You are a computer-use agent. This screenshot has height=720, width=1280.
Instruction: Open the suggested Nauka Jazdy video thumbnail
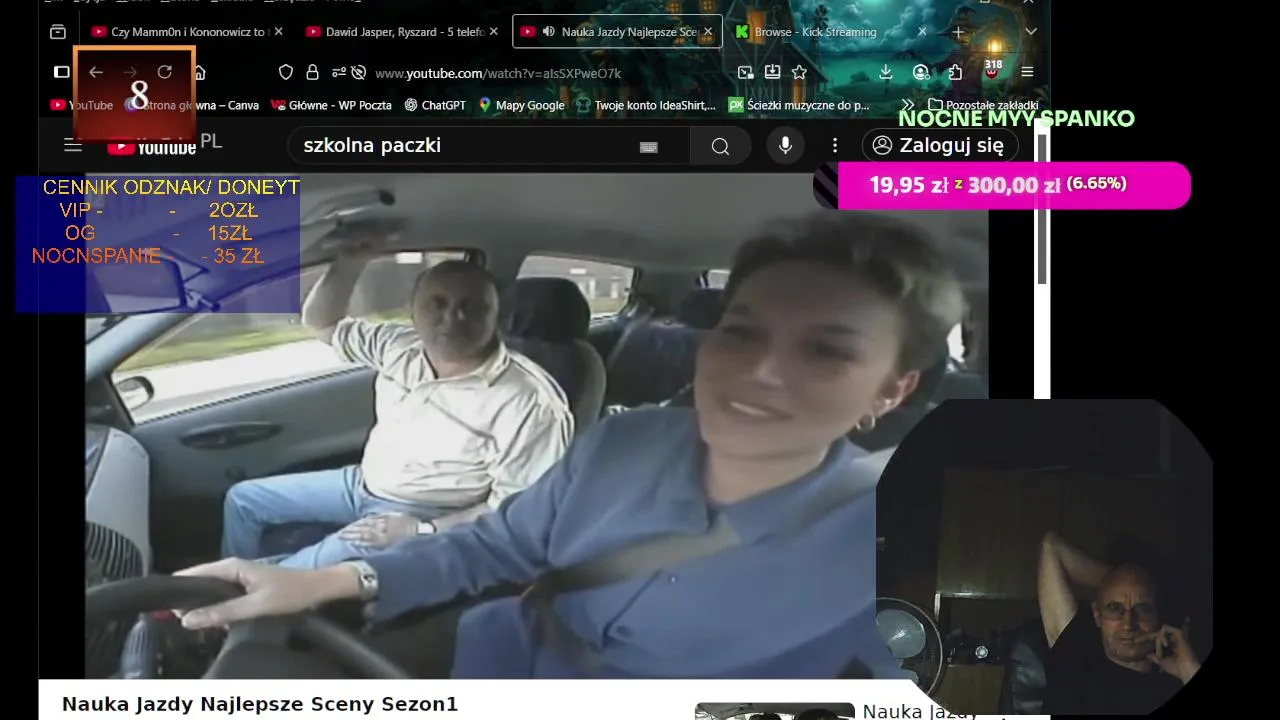point(775,712)
